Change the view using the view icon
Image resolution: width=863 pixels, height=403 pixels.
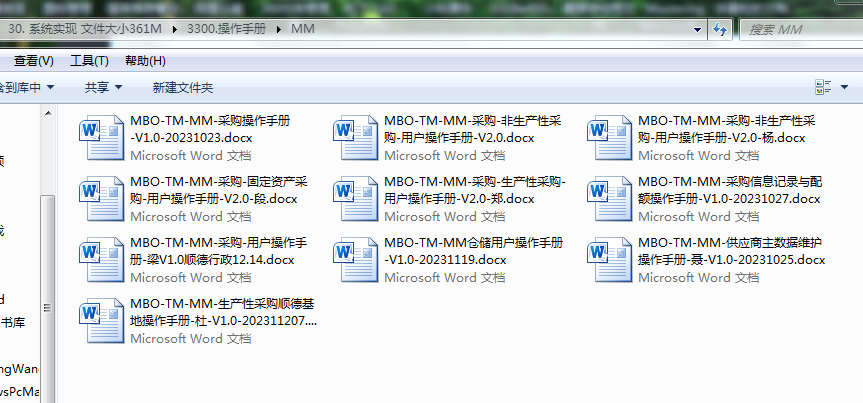823,88
